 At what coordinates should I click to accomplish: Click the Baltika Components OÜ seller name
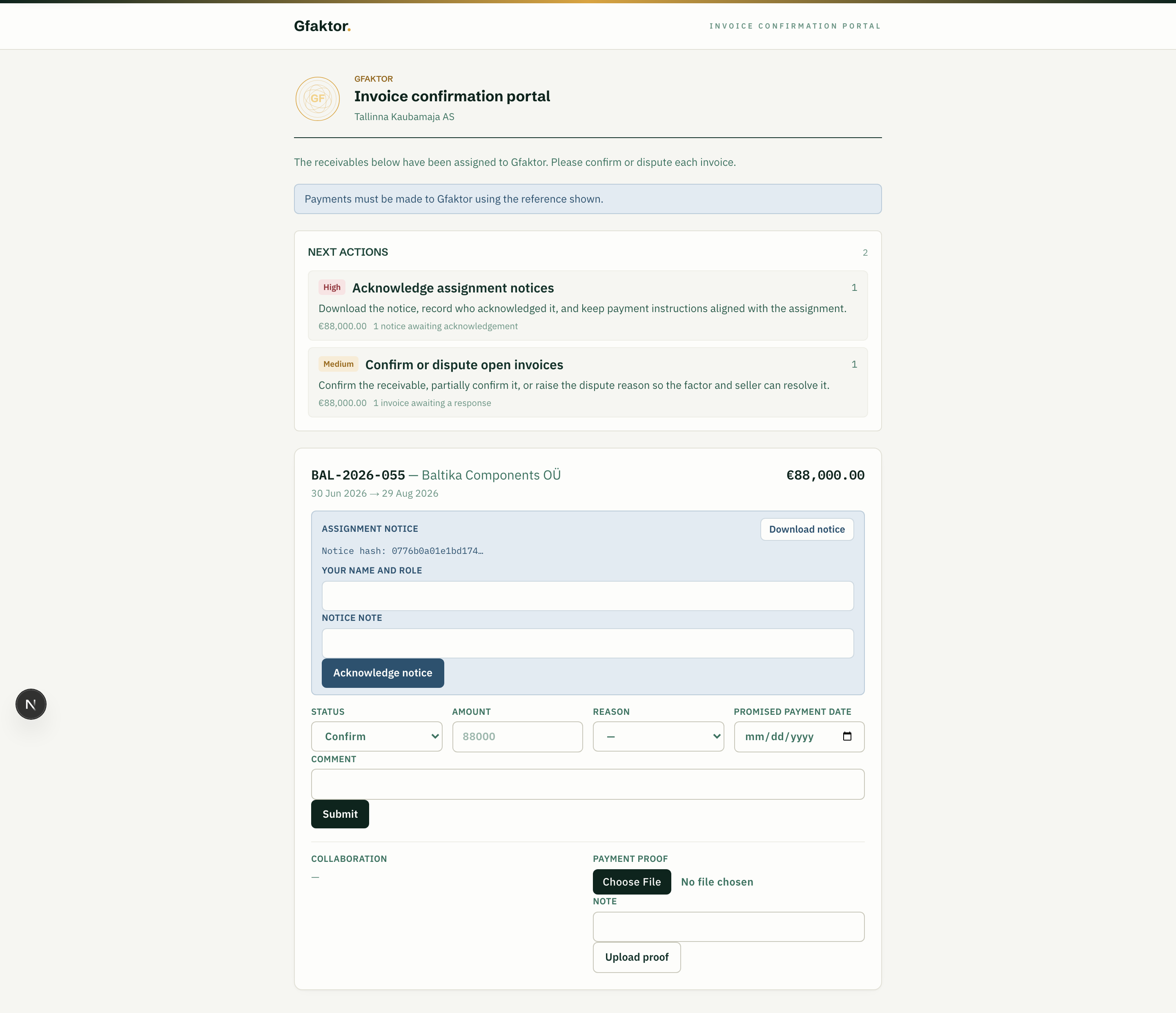(491, 475)
